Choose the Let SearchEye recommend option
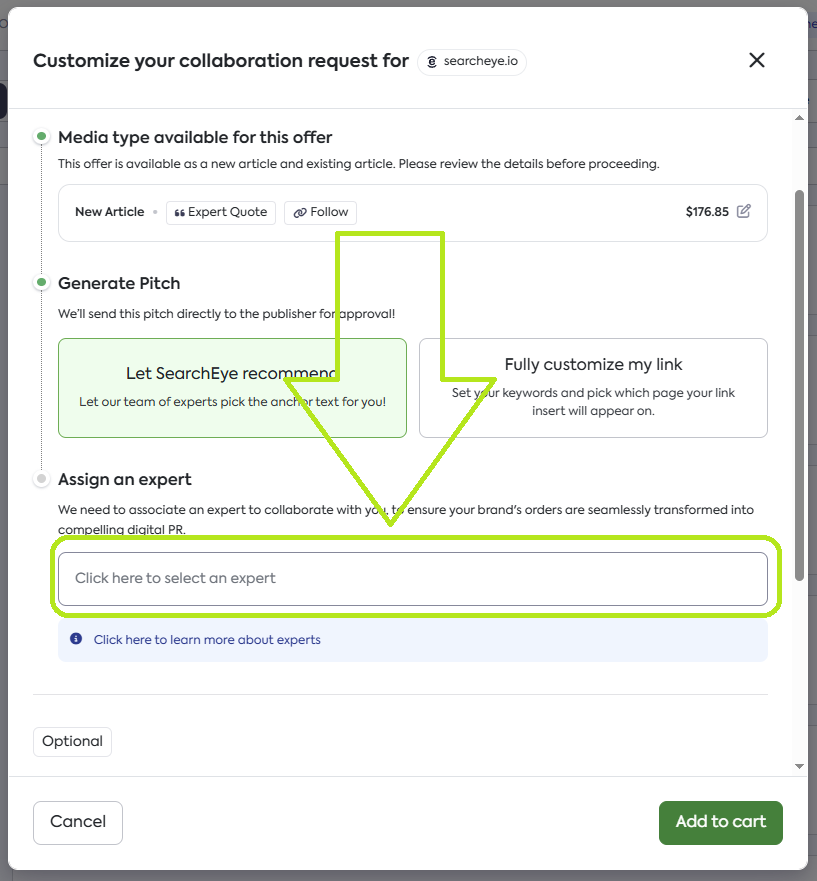 tap(232, 387)
